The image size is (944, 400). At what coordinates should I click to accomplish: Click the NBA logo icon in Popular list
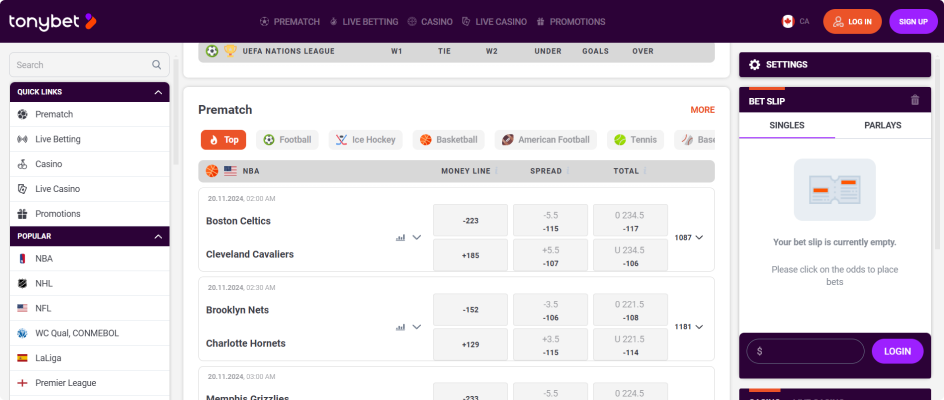pos(22,258)
